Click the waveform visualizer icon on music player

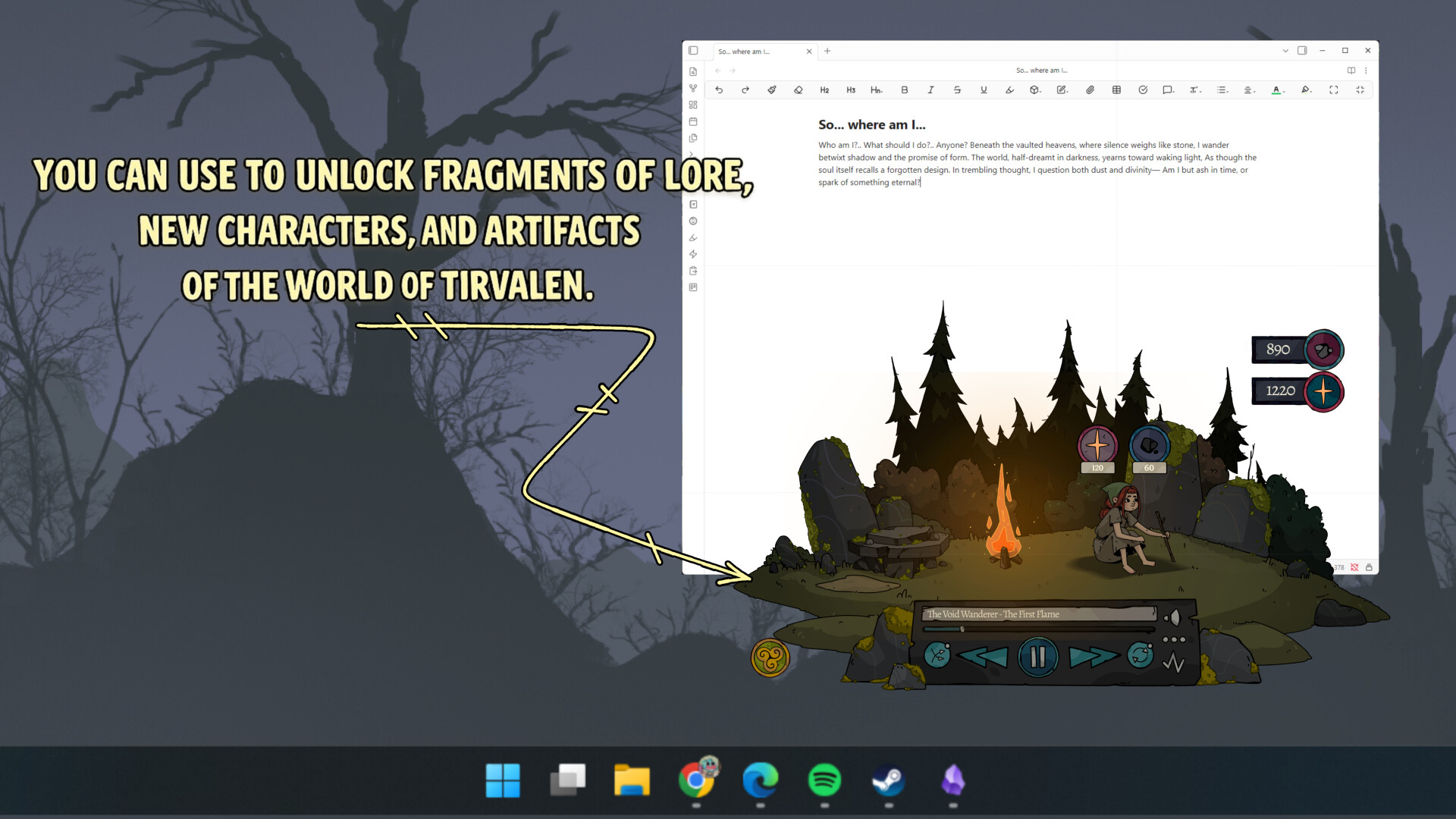(x=1174, y=664)
